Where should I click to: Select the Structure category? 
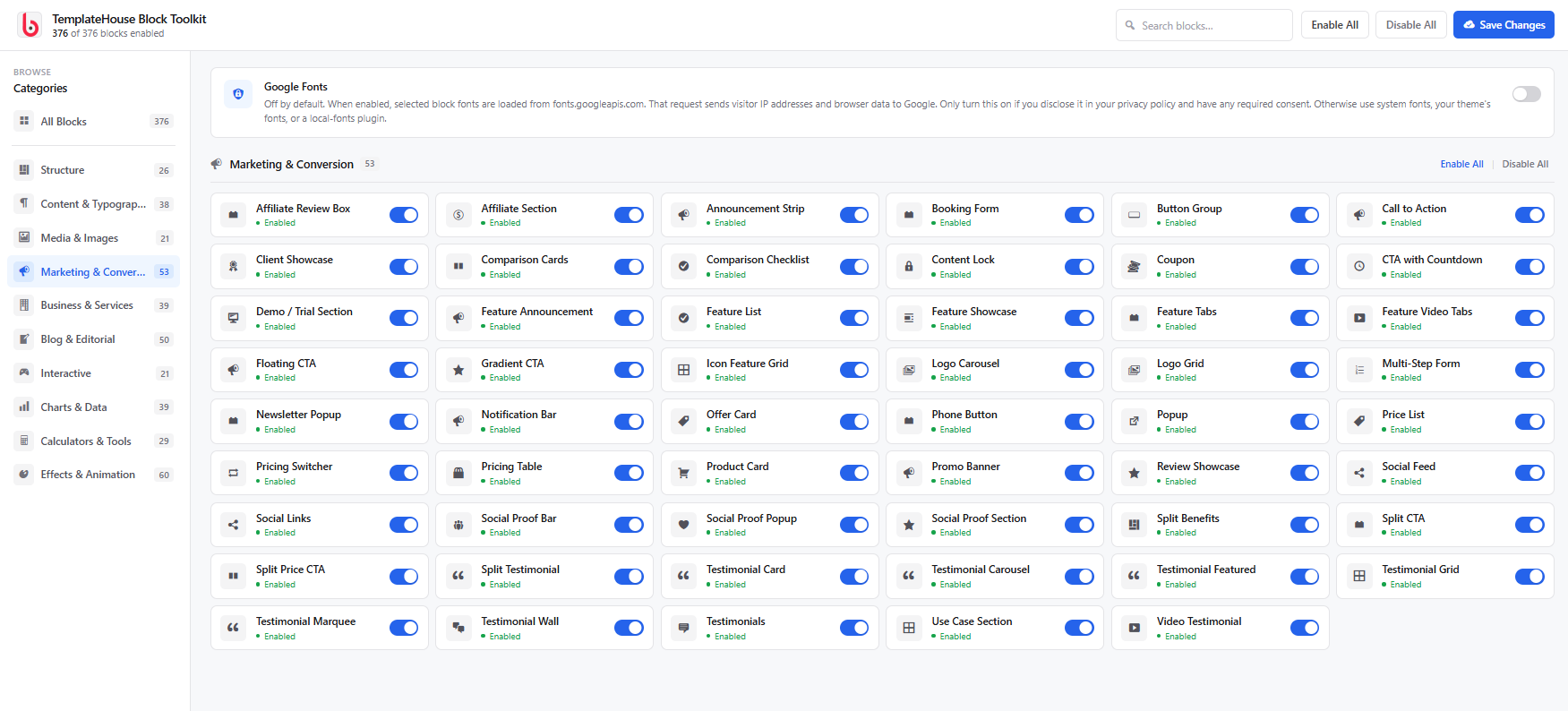click(94, 170)
